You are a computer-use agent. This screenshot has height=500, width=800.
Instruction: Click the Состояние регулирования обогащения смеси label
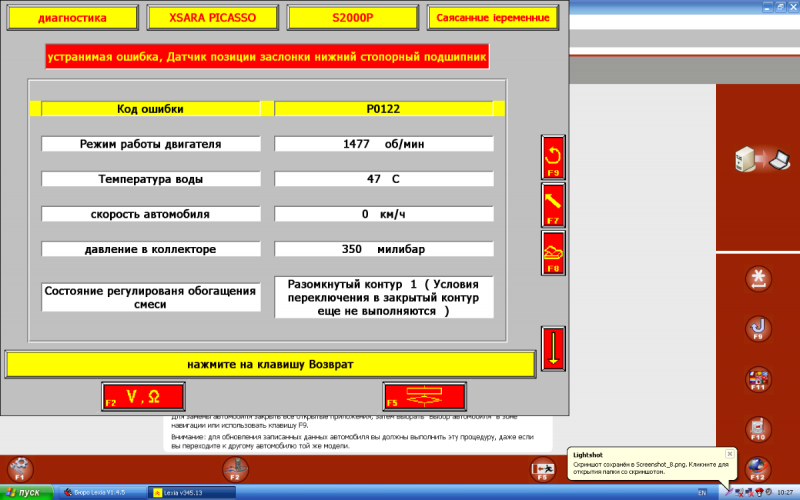pos(151,297)
